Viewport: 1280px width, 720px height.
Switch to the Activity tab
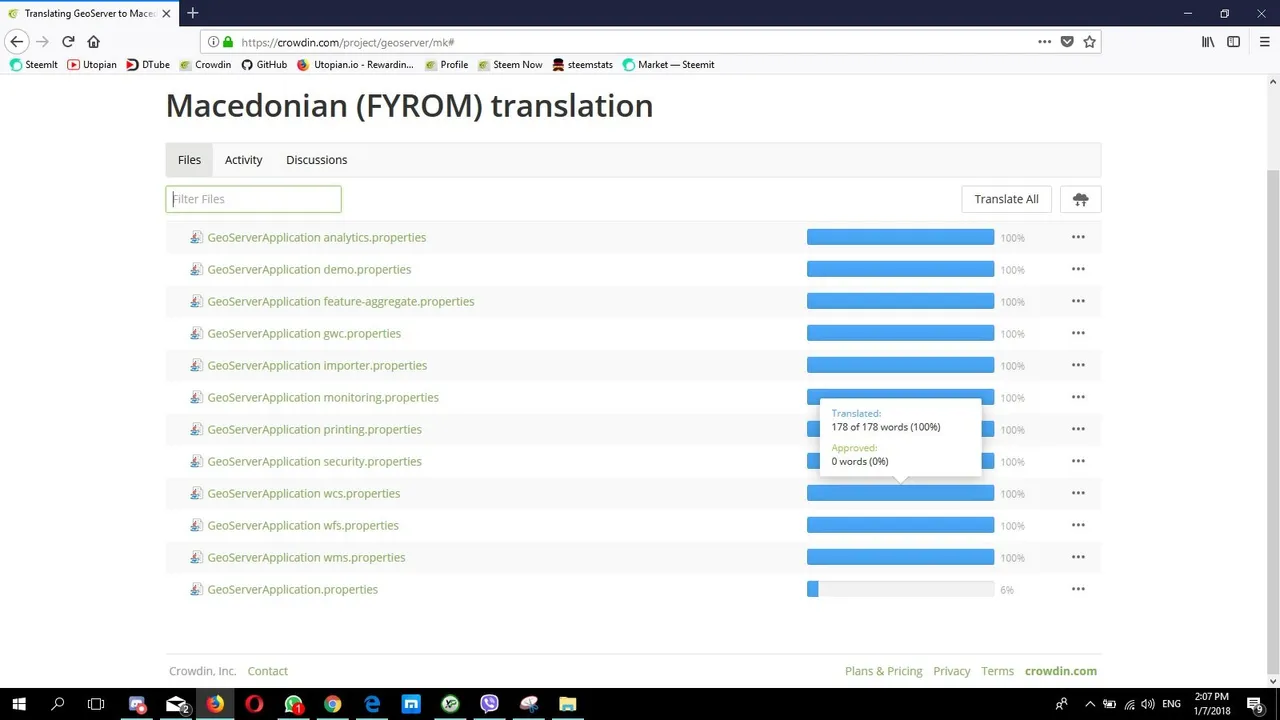[x=243, y=160]
